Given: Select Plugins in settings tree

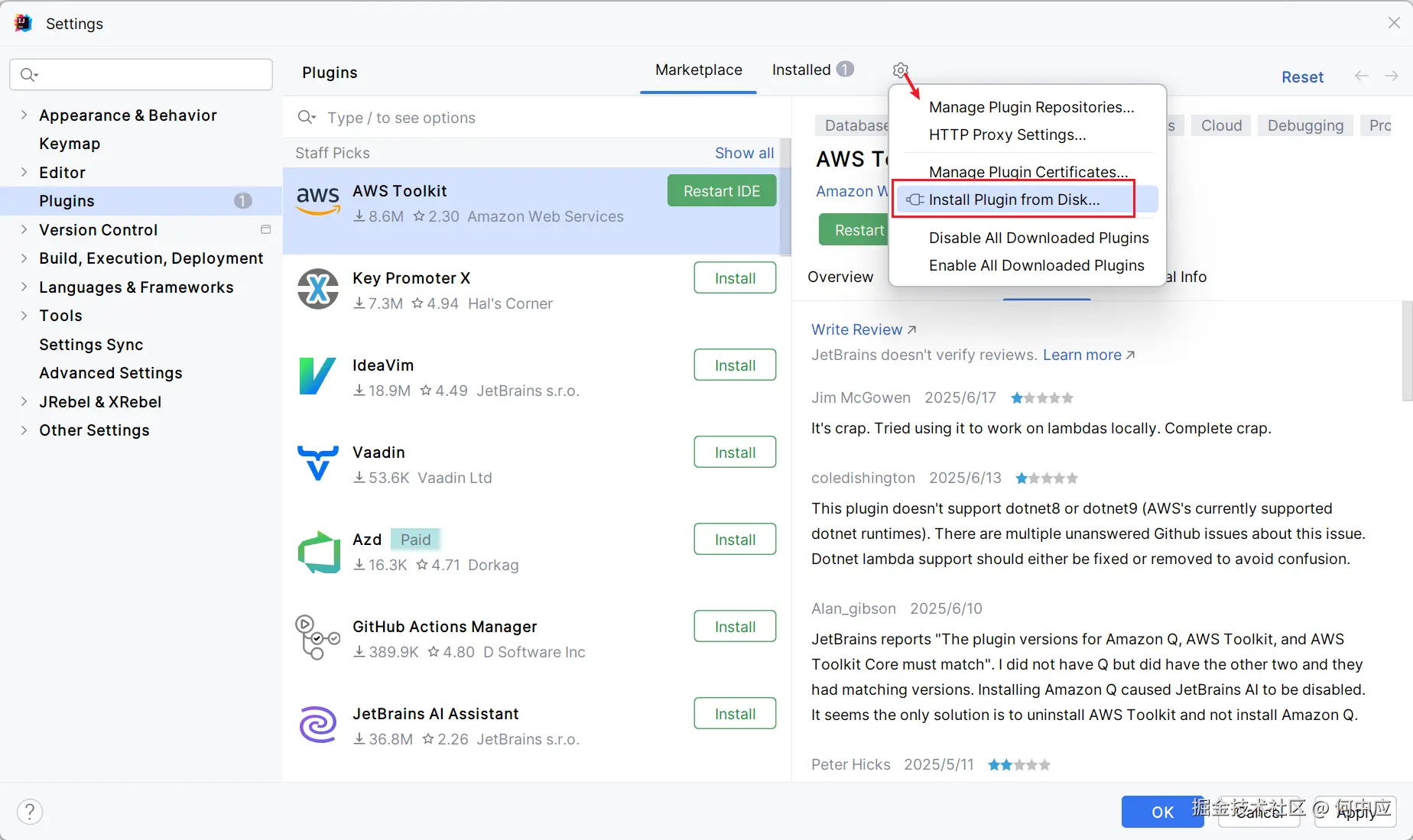Looking at the screenshot, I should tap(141, 201).
